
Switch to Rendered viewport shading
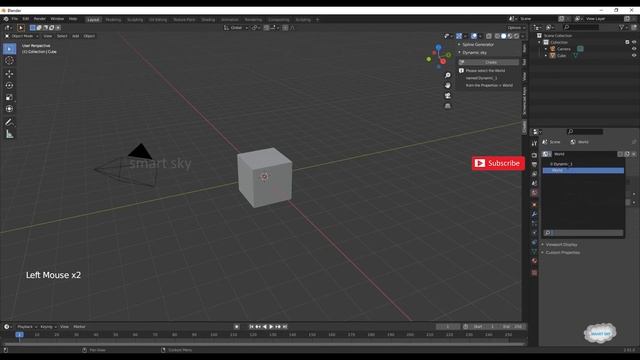pos(516,36)
